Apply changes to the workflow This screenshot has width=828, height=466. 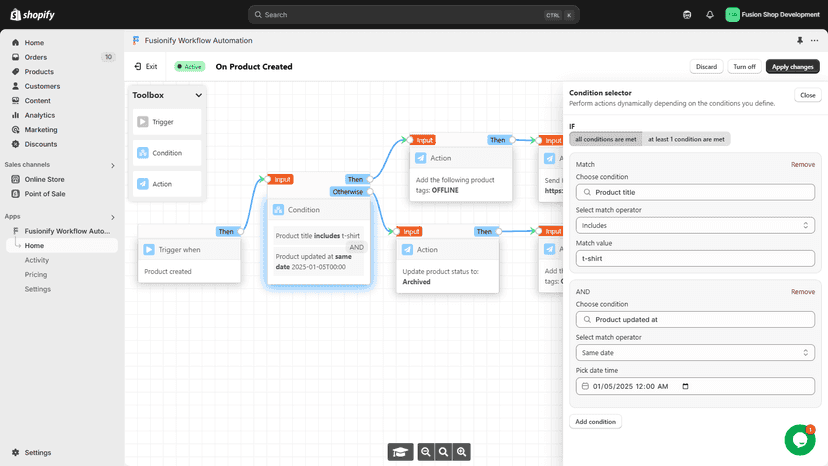point(793,67)
